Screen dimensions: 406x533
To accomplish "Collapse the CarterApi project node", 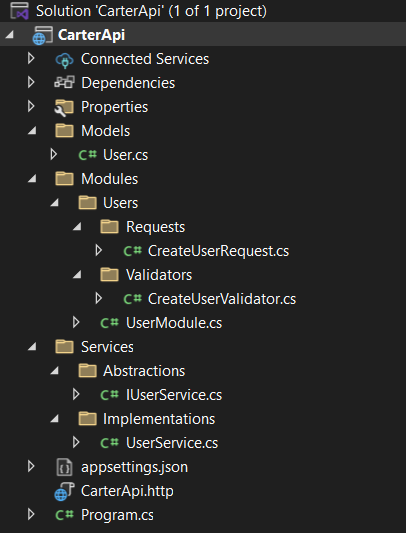I will pyautogui.click(x=9, y=34).
